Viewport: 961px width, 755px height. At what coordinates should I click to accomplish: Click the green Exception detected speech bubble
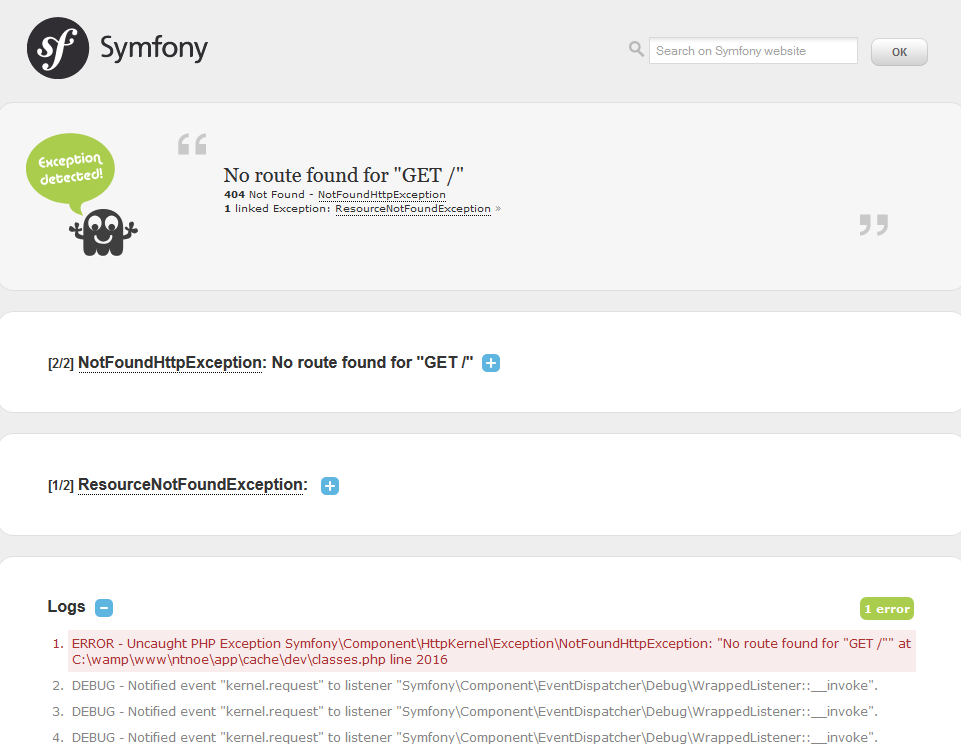(x=70, y=168)
